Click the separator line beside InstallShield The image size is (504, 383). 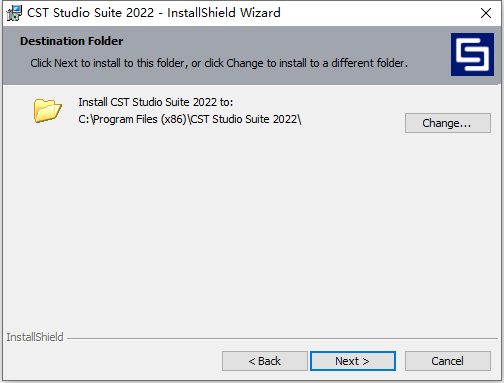point(282,338)
